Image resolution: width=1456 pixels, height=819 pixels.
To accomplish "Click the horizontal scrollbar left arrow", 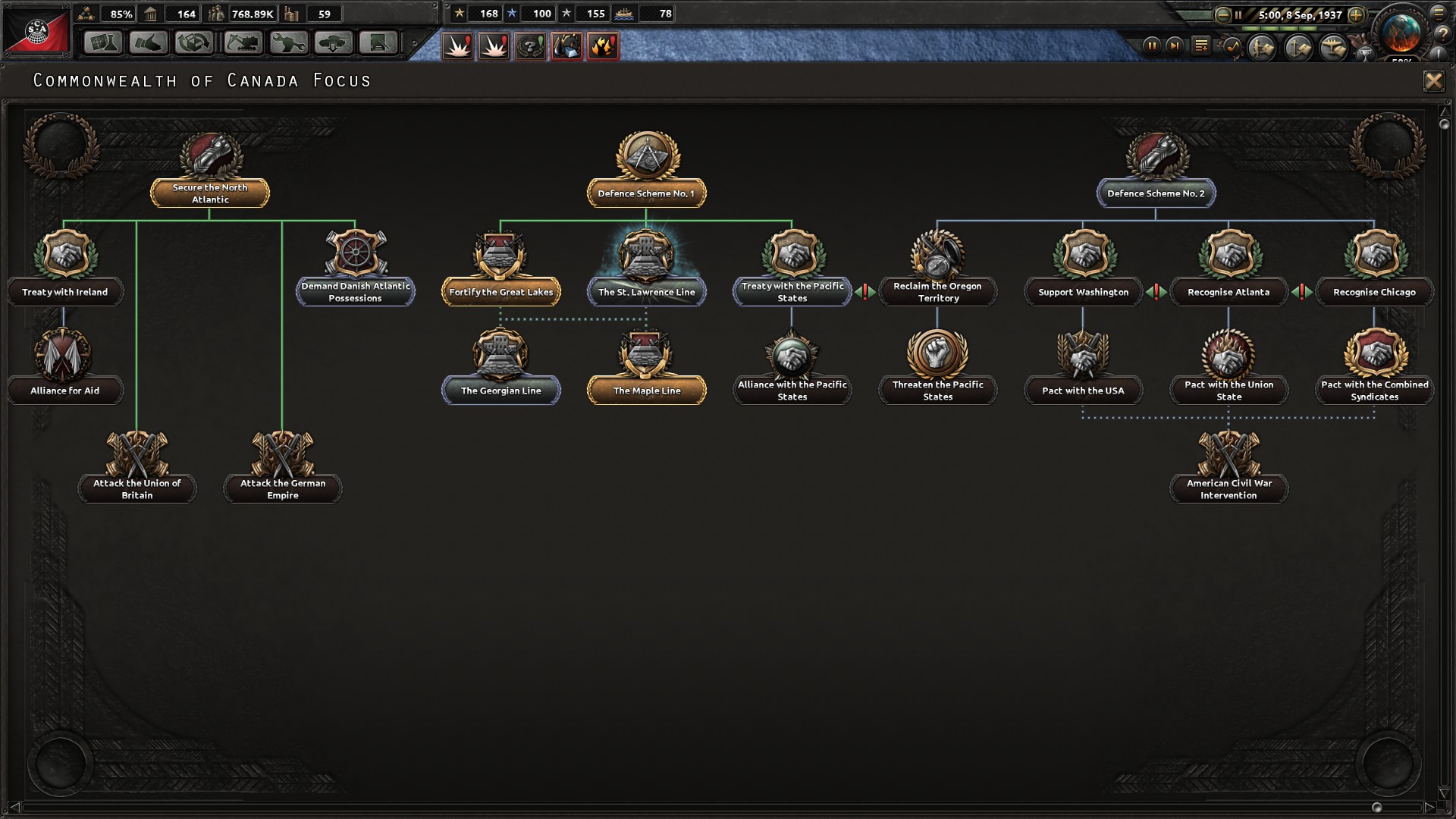I will click(x=14, y=808).
